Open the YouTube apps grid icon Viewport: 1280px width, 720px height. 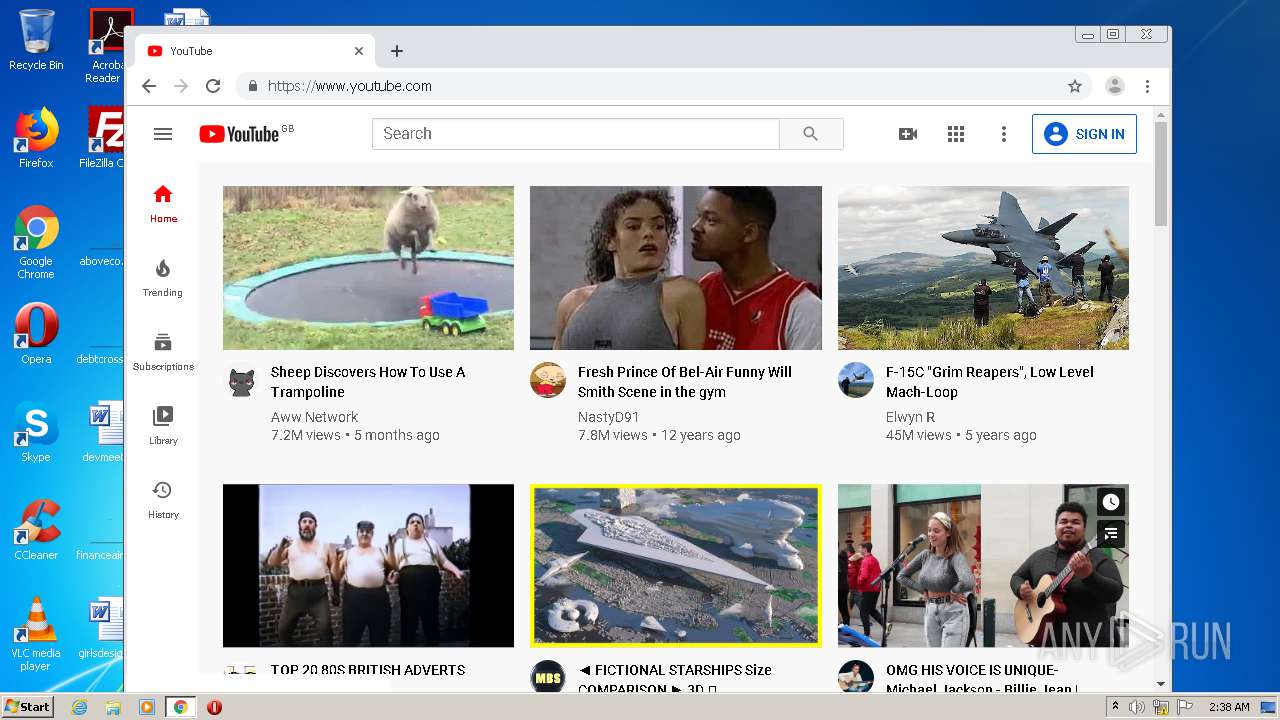click(956, 134)
